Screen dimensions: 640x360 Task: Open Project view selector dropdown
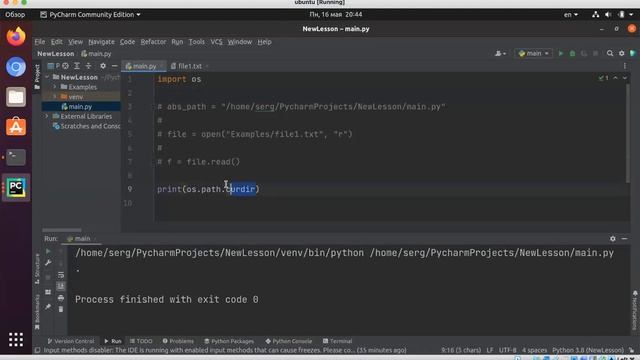point(53,66)
